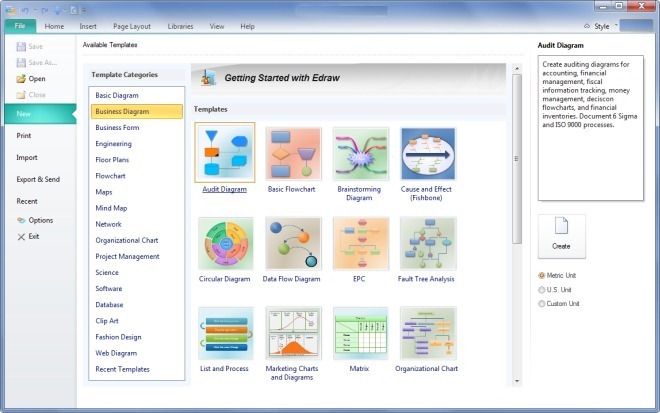Switch to the View tab
Image resolution: width=660 pixels, height=413 pixels.
tap(217, 26)
